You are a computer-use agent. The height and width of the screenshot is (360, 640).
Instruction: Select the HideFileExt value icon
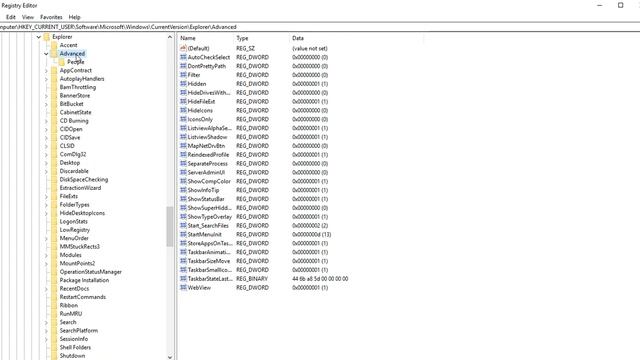[183, 102]
